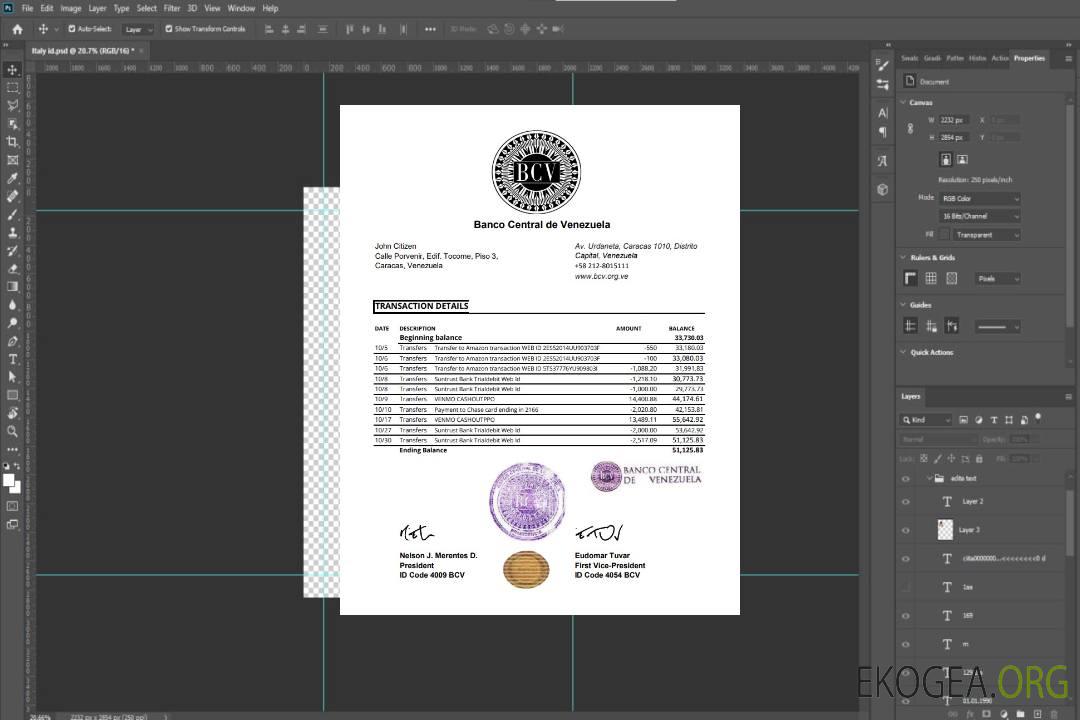Click the Home icon in options bar
The width and height of the screenshot is (1080, 720).
pyautogui.click(x=17, y=29)
